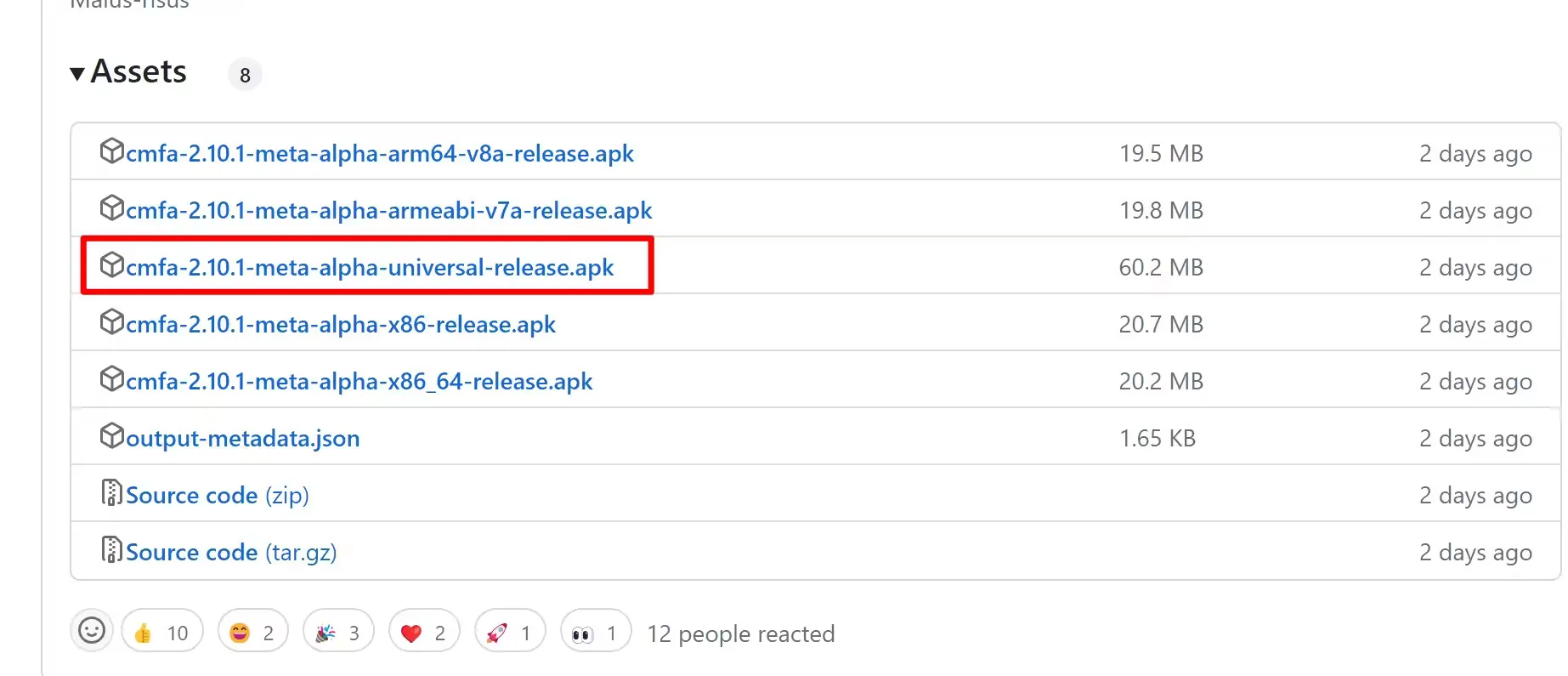Image resolution: width=1568 pixels, height=676 pixels.
Task: Click the package icon beside armeabi-v7a apk
Action: coord(111,208)
